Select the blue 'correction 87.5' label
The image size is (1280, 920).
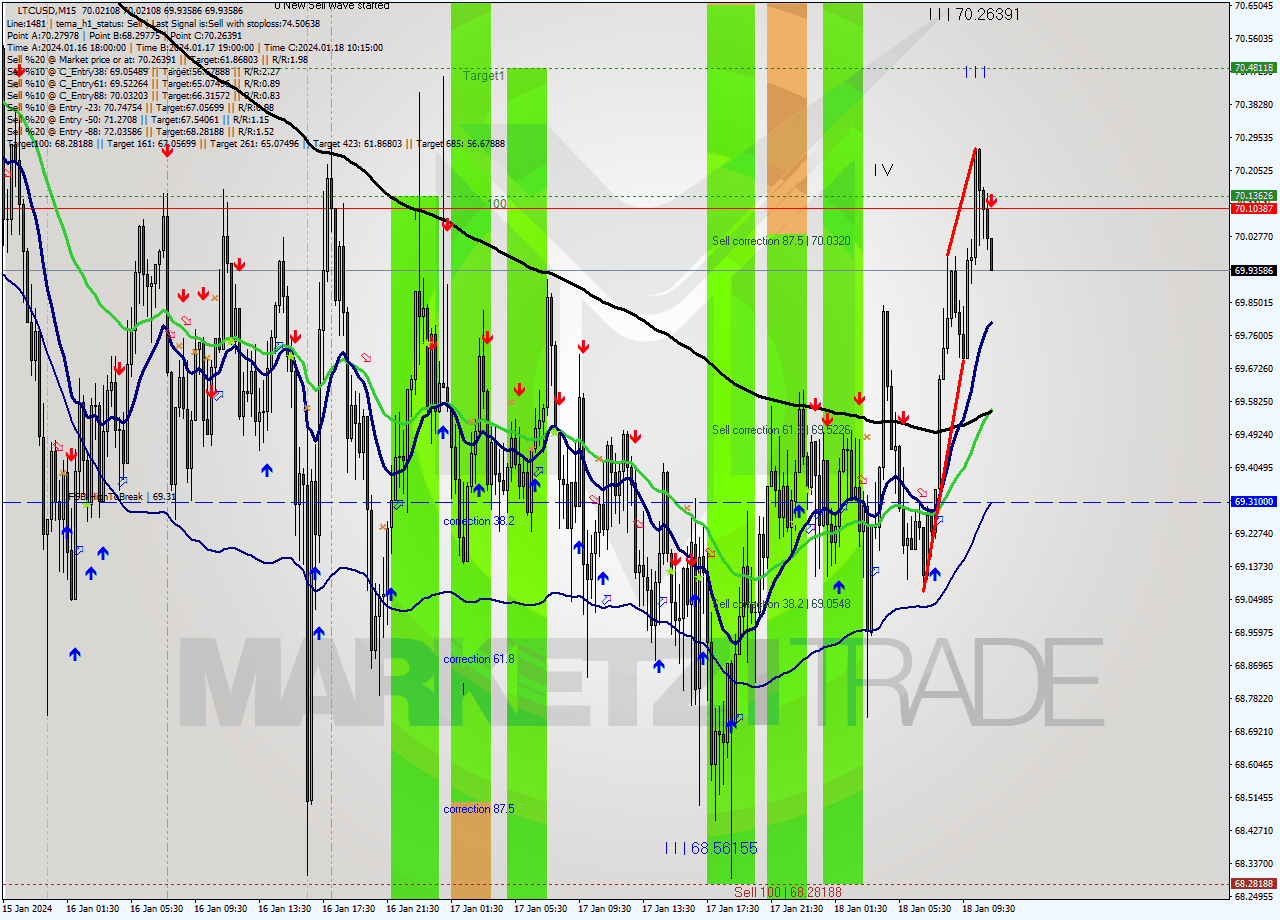tap(479, 808)
